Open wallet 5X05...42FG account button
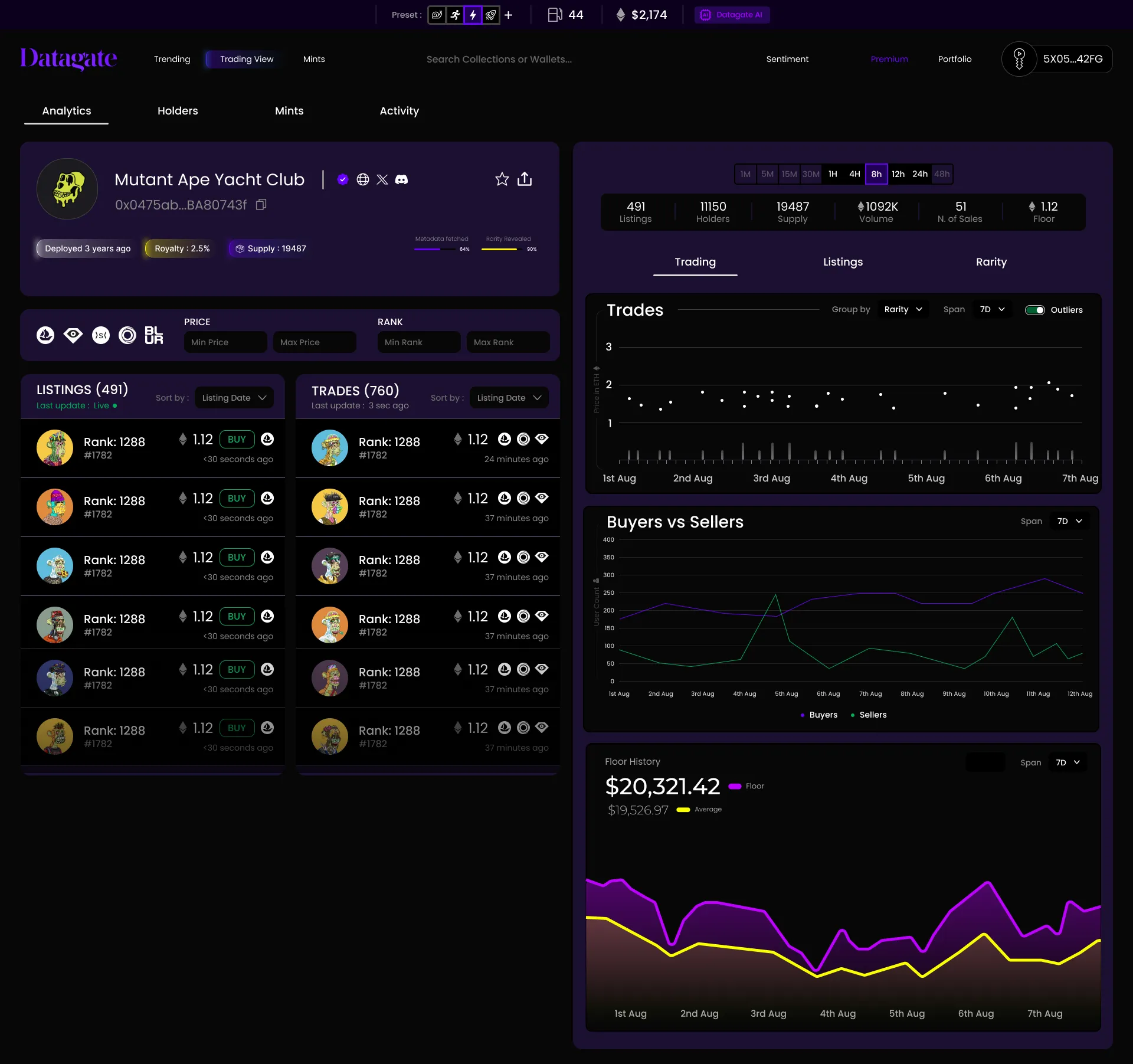Image resolution: width=1133 pixels, height=1064 pixels. [x=1057, y=59]
